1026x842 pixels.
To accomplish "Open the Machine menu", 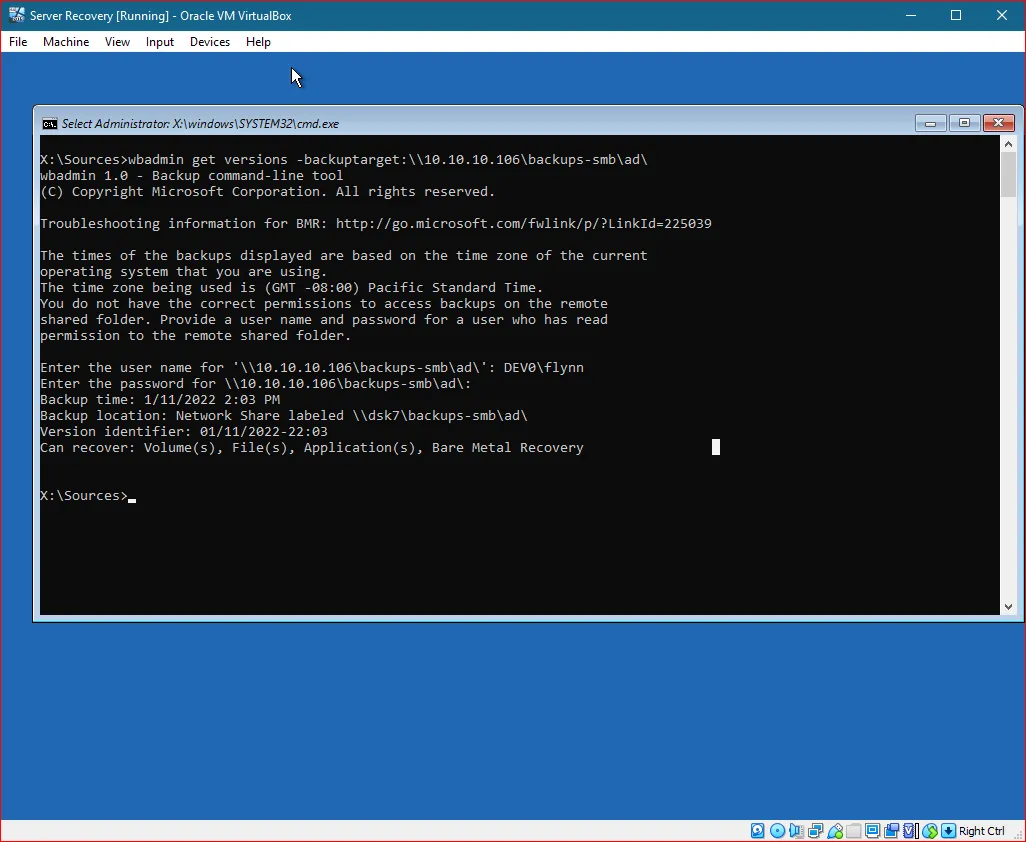I will (66, 42).
